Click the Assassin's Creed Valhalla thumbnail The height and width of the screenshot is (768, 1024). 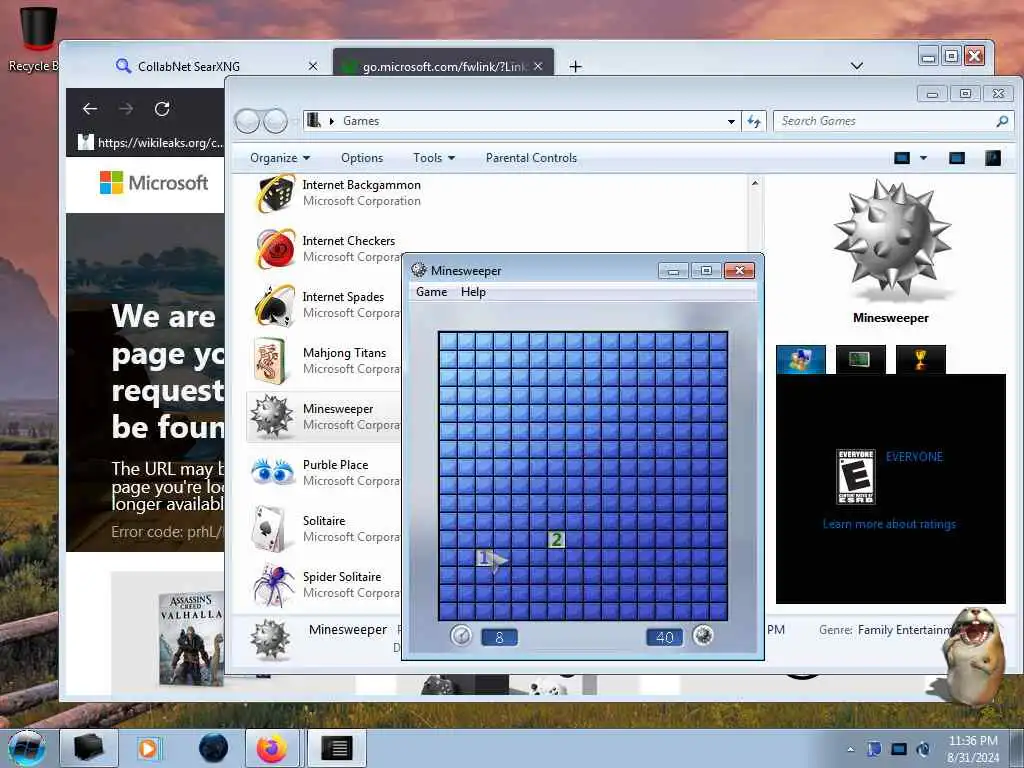[x=191, y=638]
